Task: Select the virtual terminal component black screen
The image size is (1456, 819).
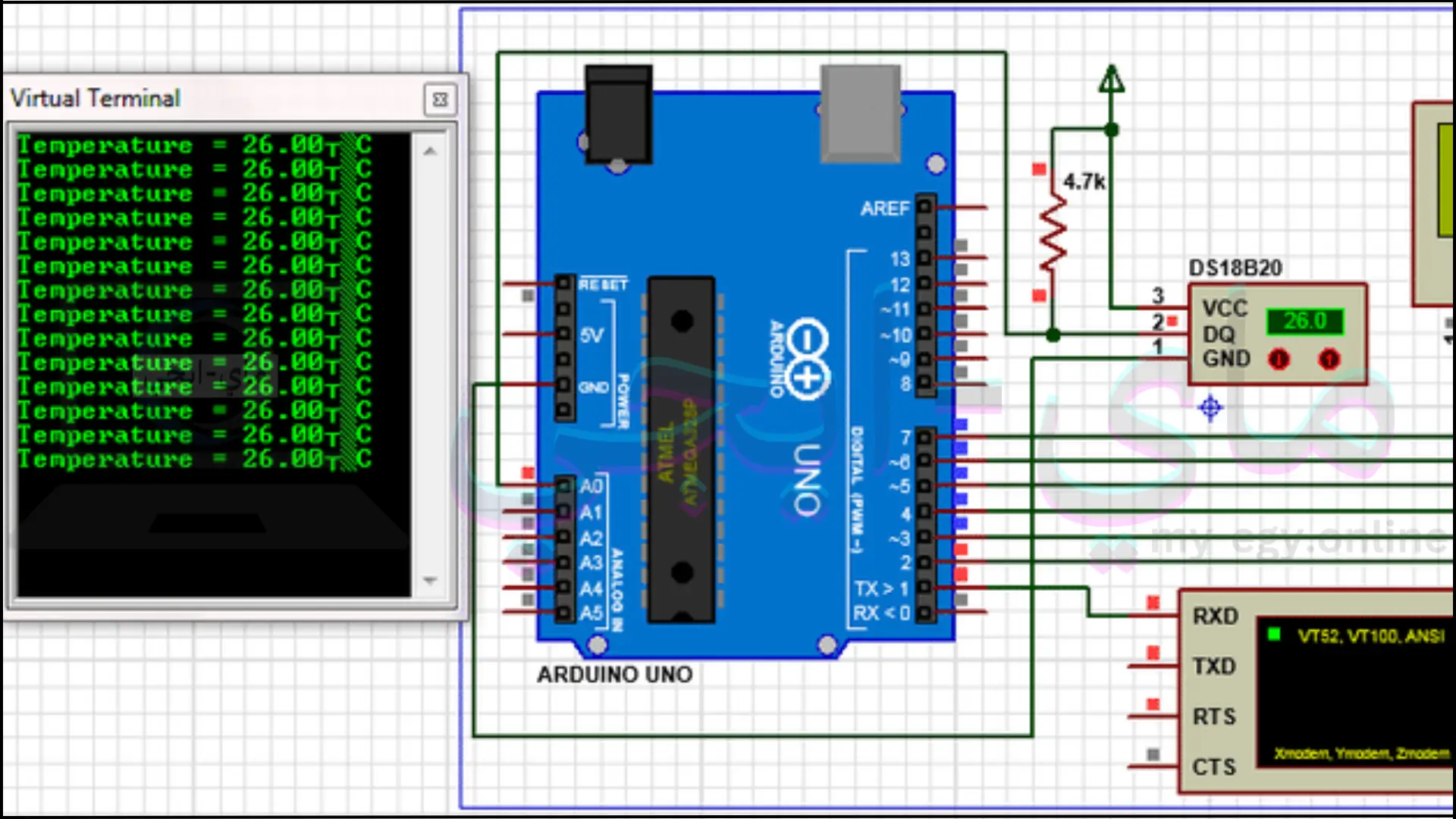Action: click(1355, 693)
